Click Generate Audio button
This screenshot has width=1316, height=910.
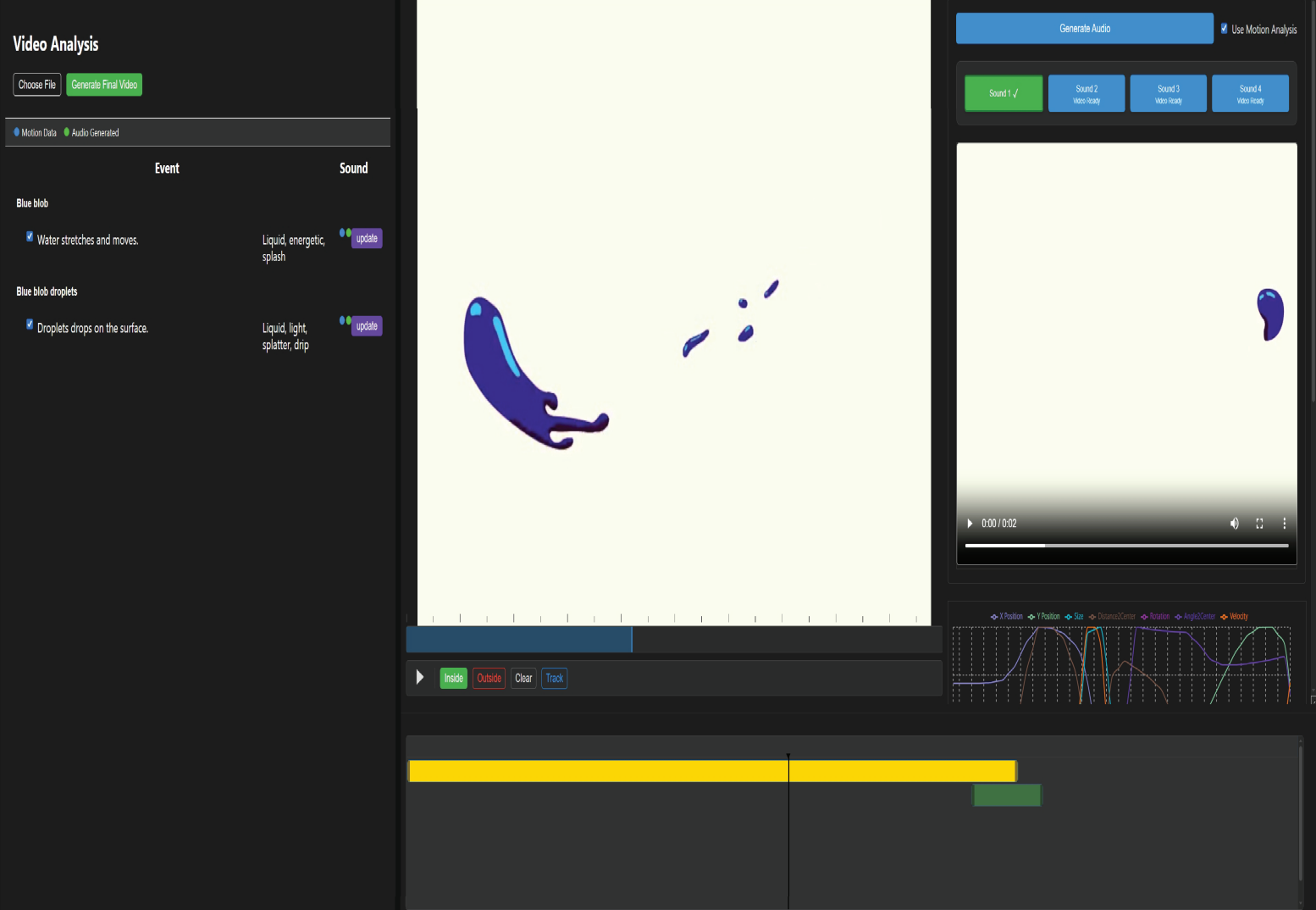1084,29
